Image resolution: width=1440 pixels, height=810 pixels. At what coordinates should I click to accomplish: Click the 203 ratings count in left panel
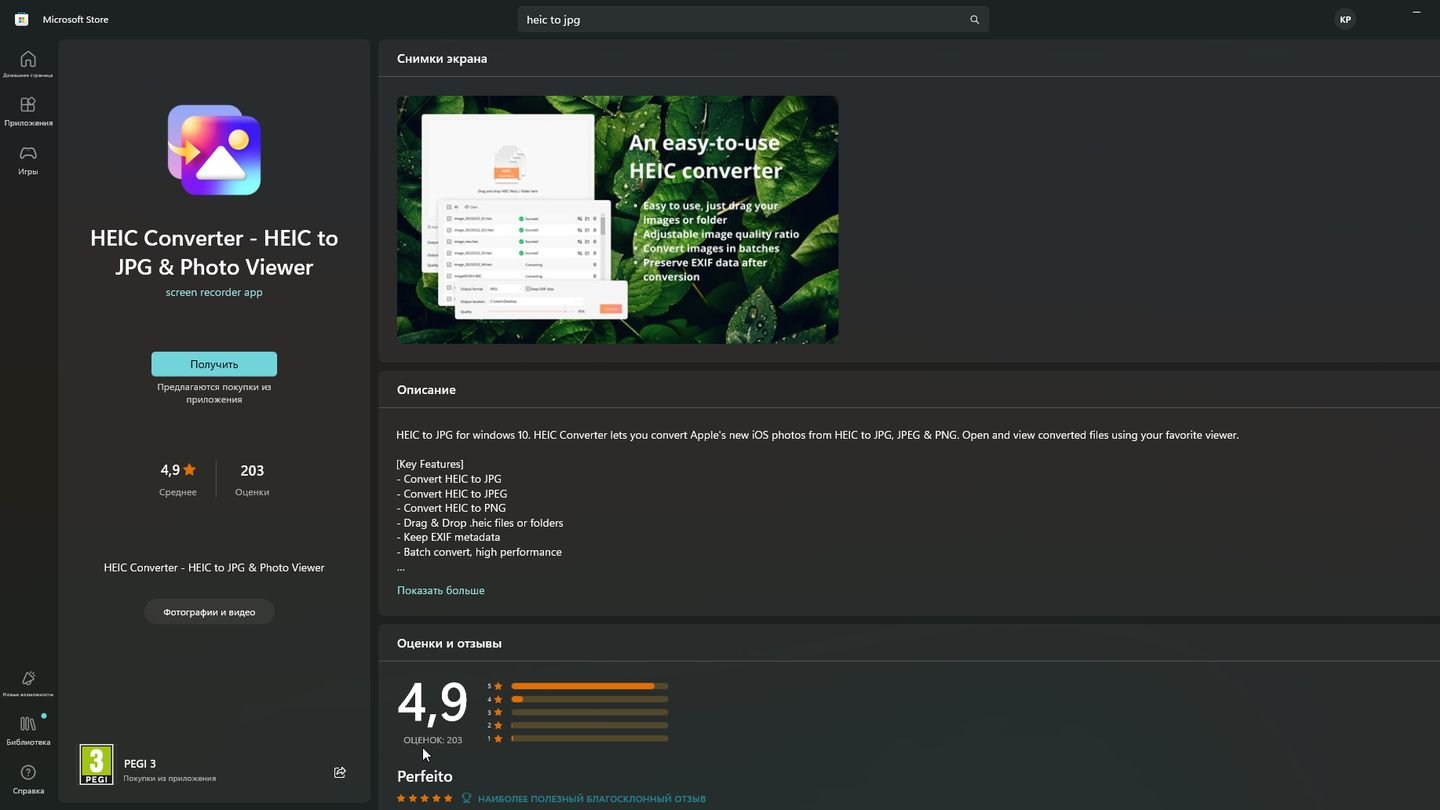[x=252, y=470]
